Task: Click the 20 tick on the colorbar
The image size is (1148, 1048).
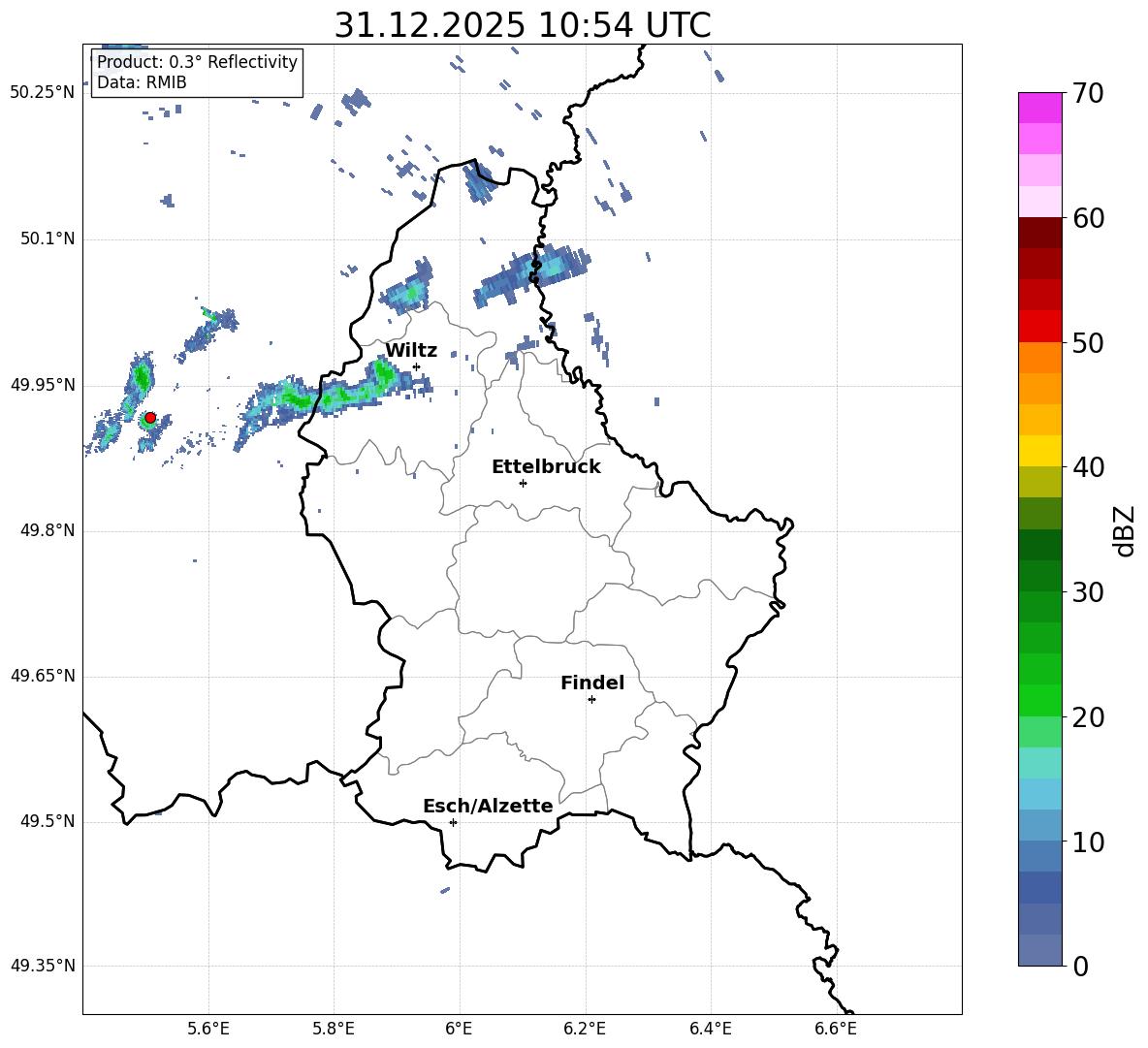Action: tap(1088, 717)
